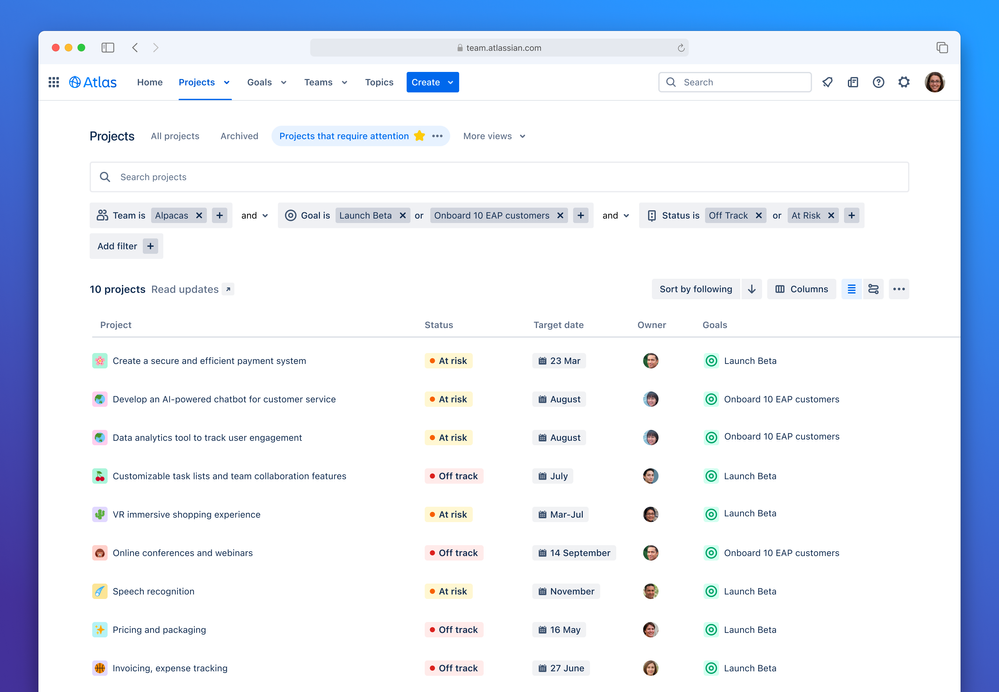
Task: Open the 'Speech recognition' project
Action: [154, 591]
